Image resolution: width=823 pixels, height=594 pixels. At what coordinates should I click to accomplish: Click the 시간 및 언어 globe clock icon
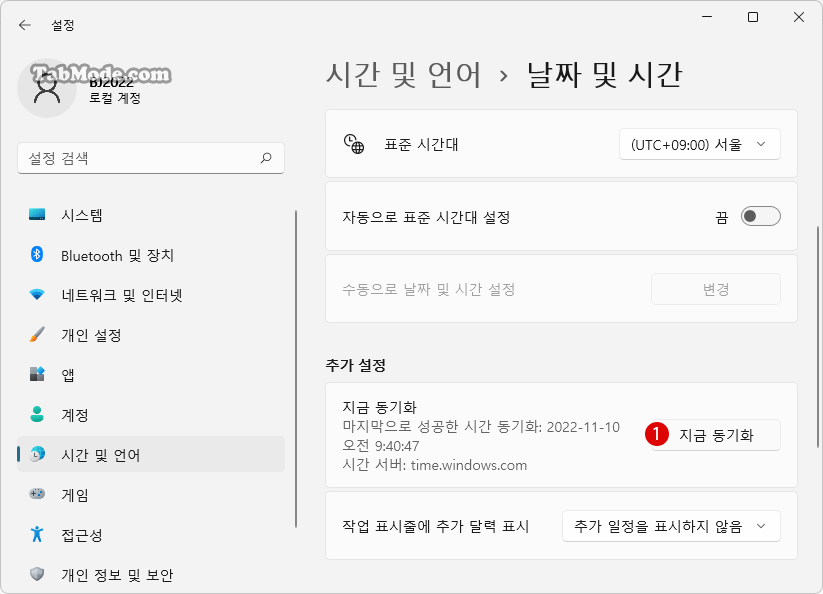click(37, 454)
